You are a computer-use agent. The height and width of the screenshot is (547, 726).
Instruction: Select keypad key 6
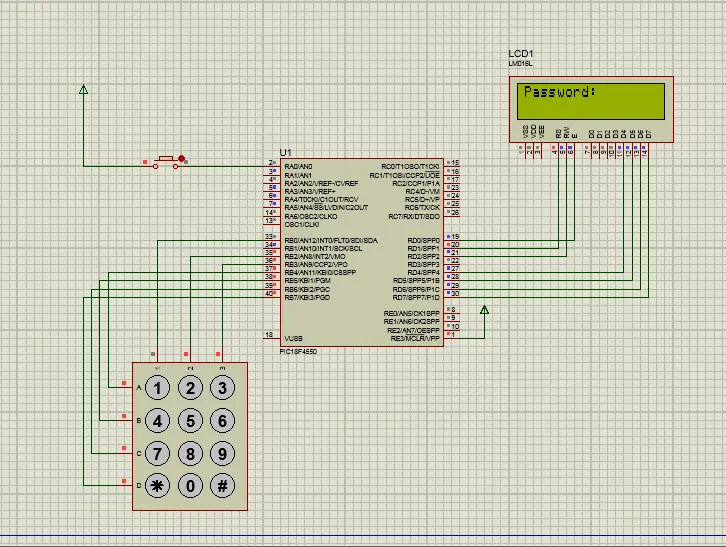coord(223,421)
